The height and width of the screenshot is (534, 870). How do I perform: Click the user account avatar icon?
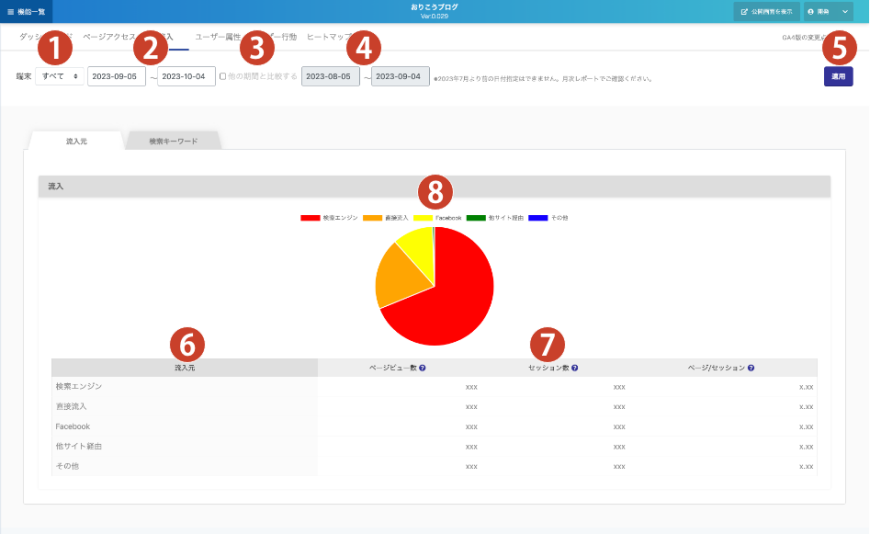point(811,12)
